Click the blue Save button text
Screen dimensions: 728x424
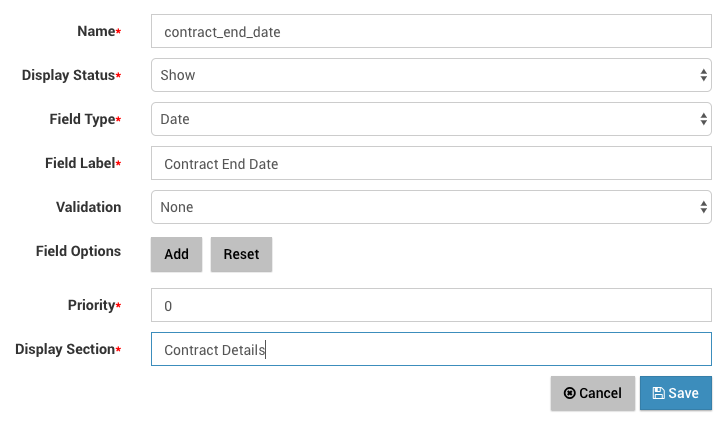684,394
